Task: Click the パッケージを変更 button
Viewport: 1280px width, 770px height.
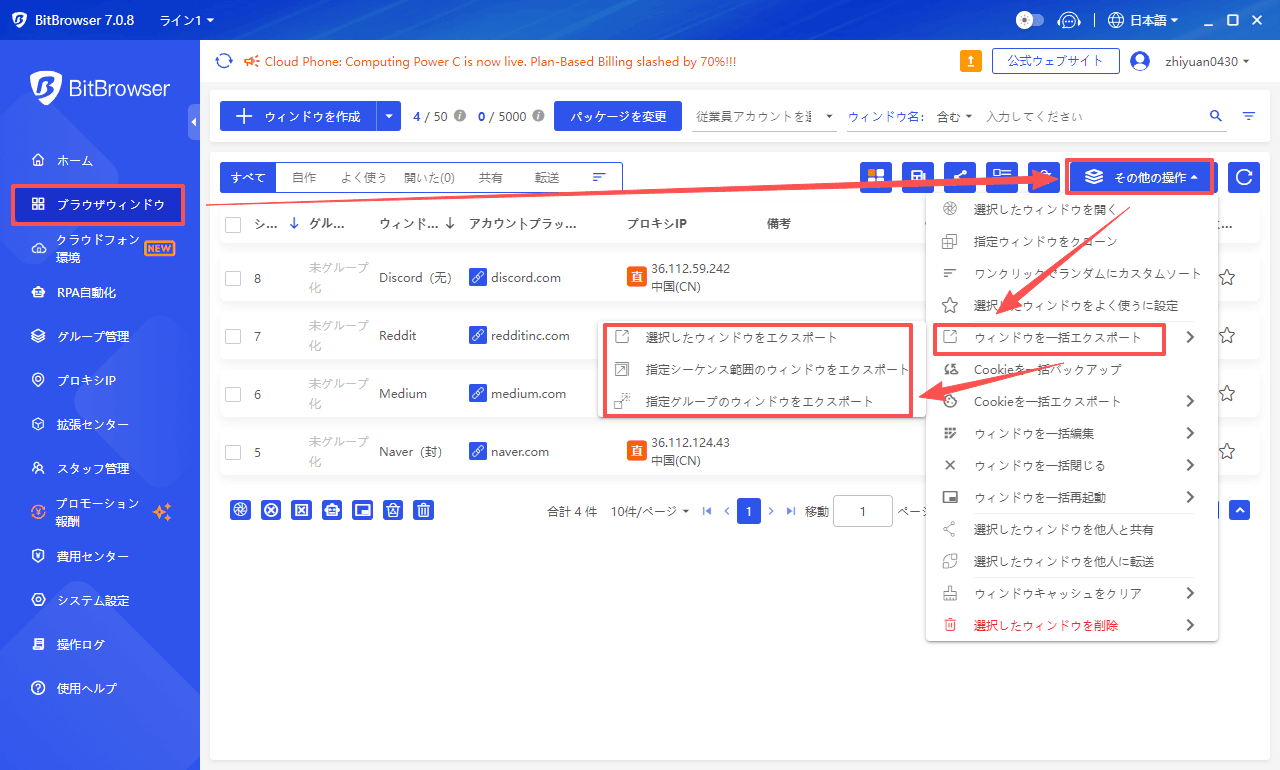Action: [x=618, y=116]
